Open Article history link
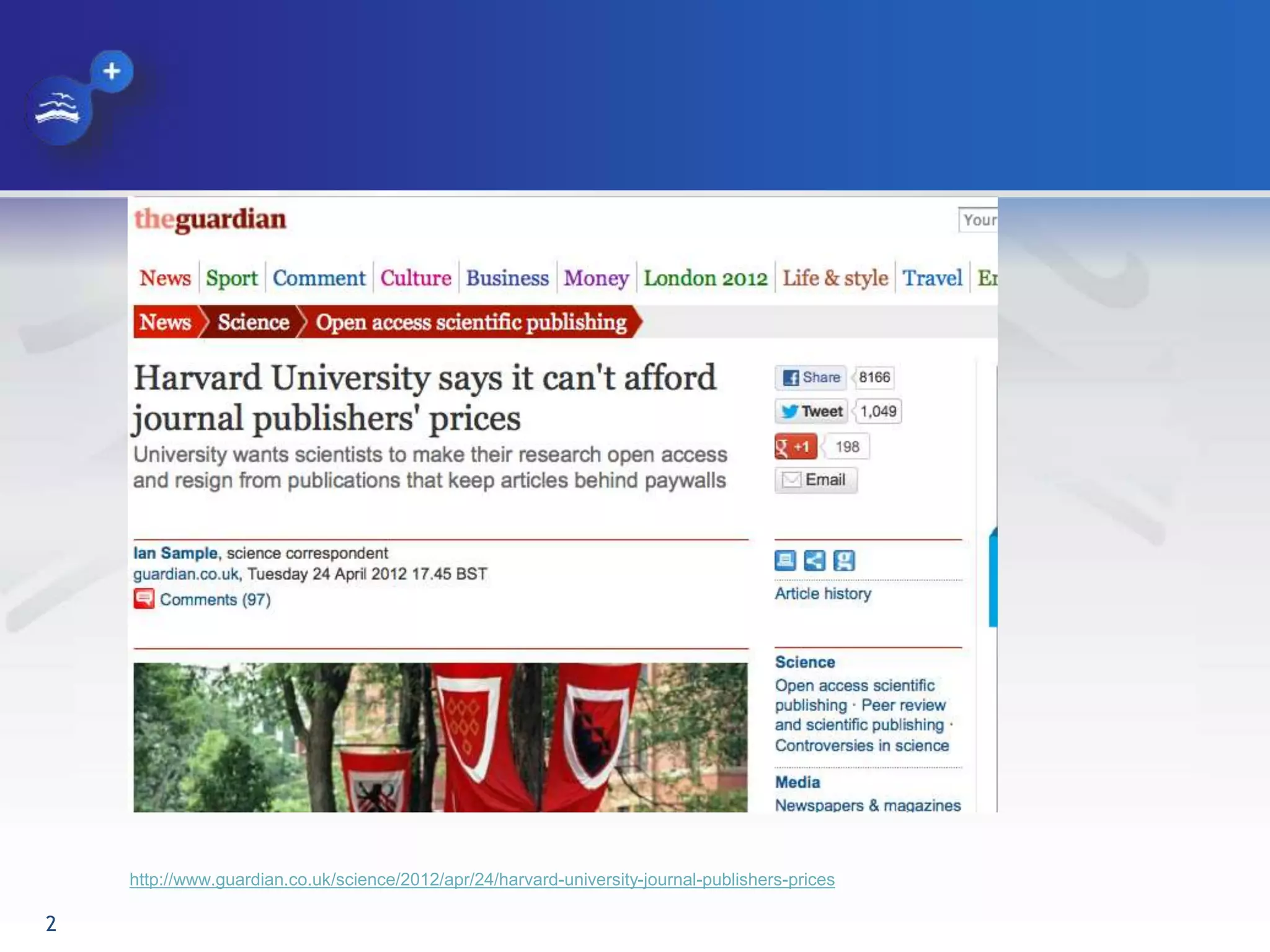The image size is (1270, 952). pos(823,594)
